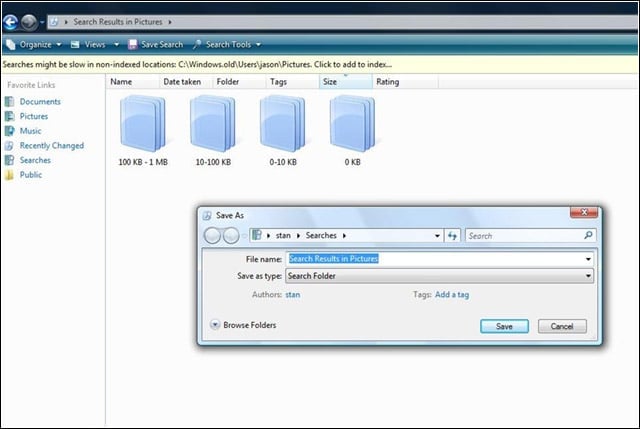
Task: Click the location icon in Save As address bar
Action: tap(257, 235)
